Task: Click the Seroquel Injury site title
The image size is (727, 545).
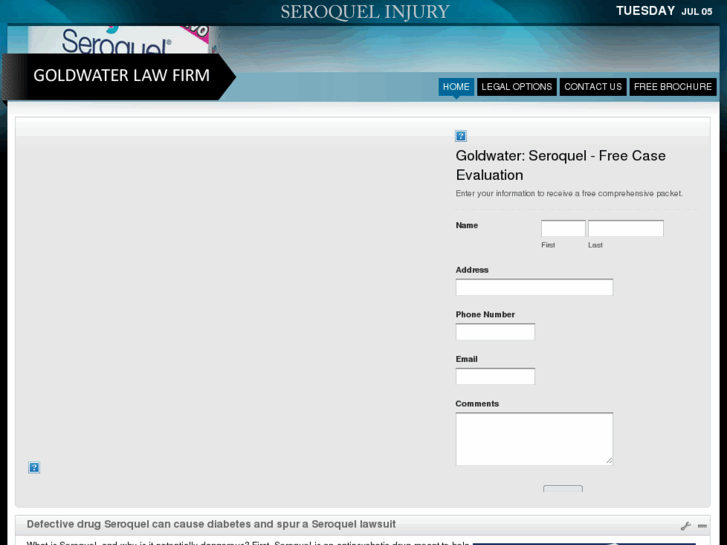Action: point(365,12)
